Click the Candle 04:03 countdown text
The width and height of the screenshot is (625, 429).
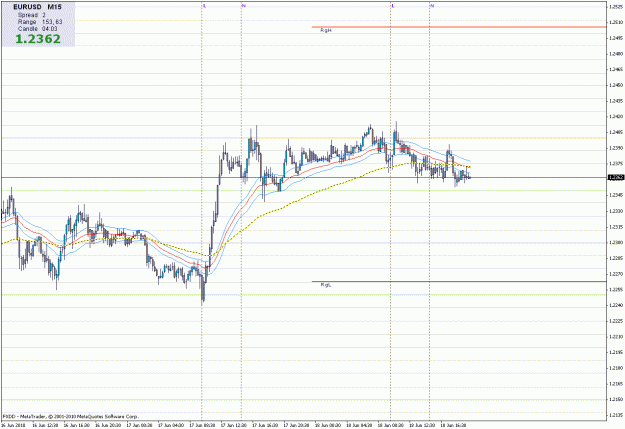[x=37, y=29]
